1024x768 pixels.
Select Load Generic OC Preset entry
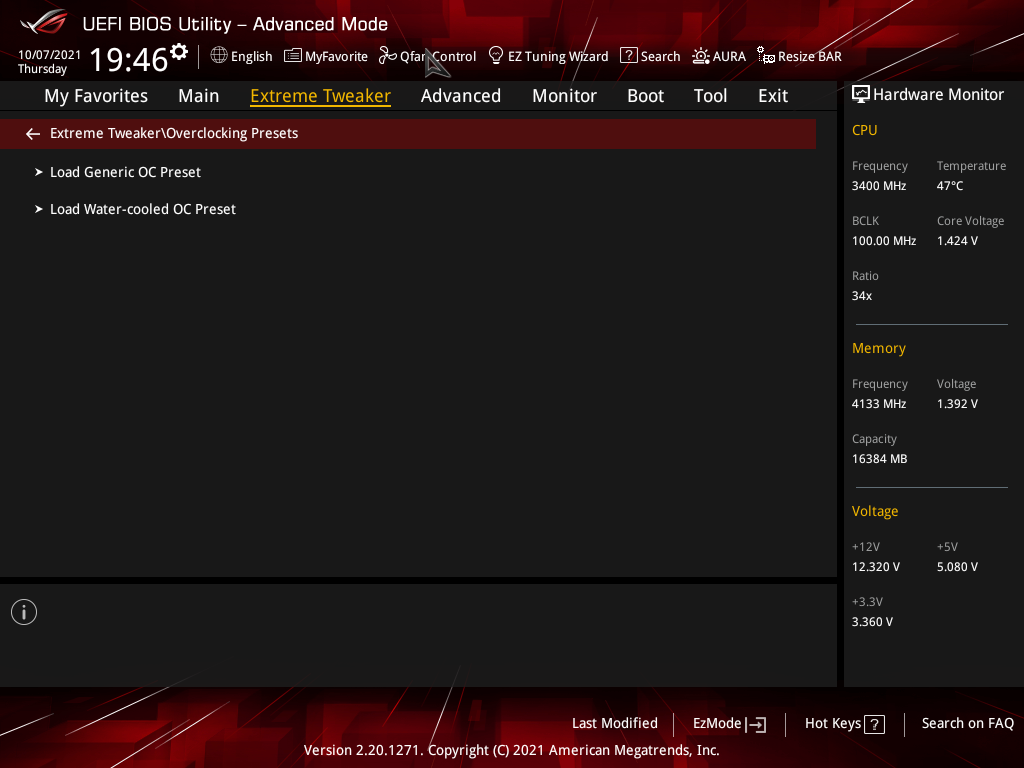pos(125,172)
